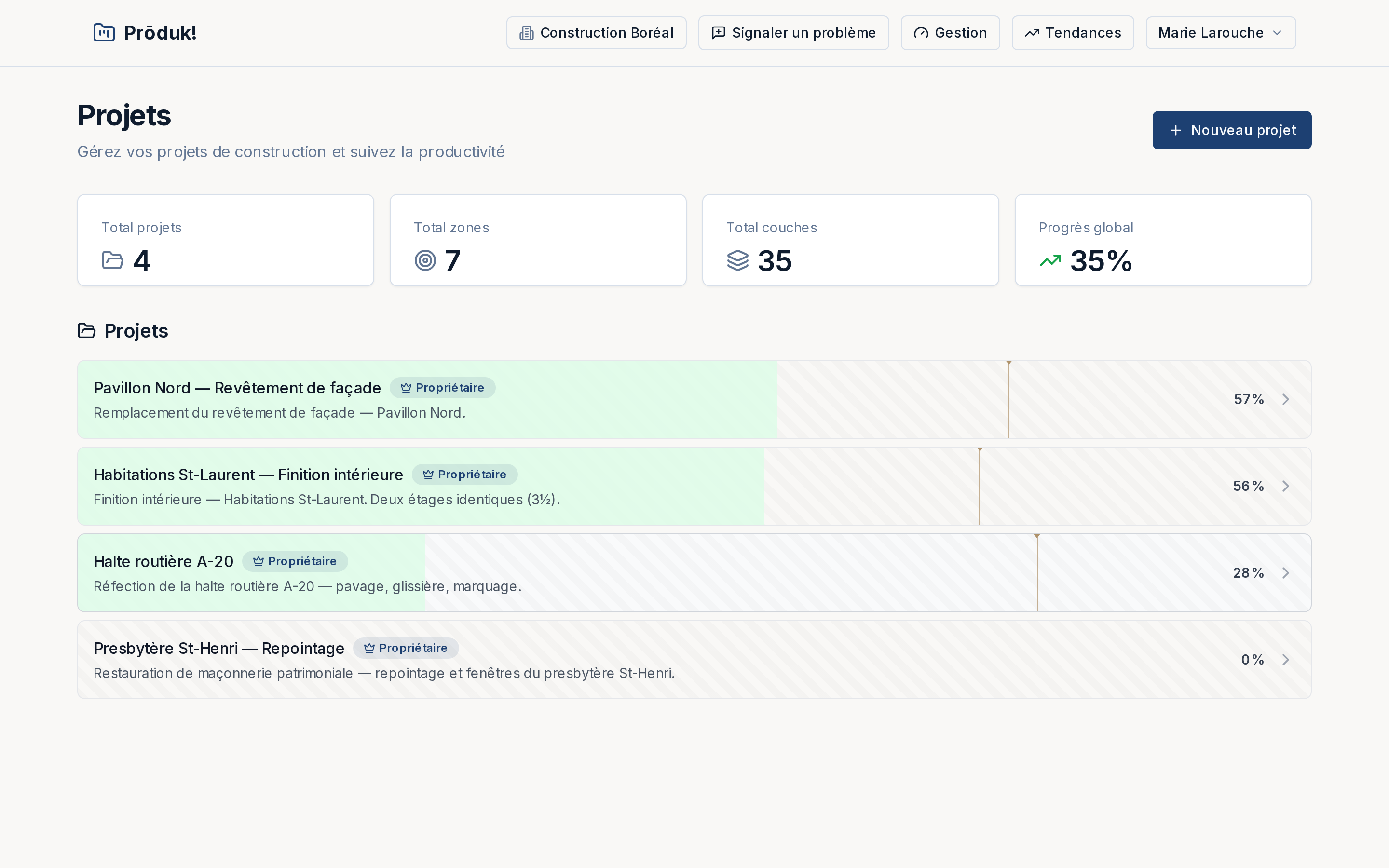The height and width of the screenshot is (868, 1389).
Task: Click the target marker on Halte routière progress bar
Action: pyautogui.click(x=1036, y=572)
